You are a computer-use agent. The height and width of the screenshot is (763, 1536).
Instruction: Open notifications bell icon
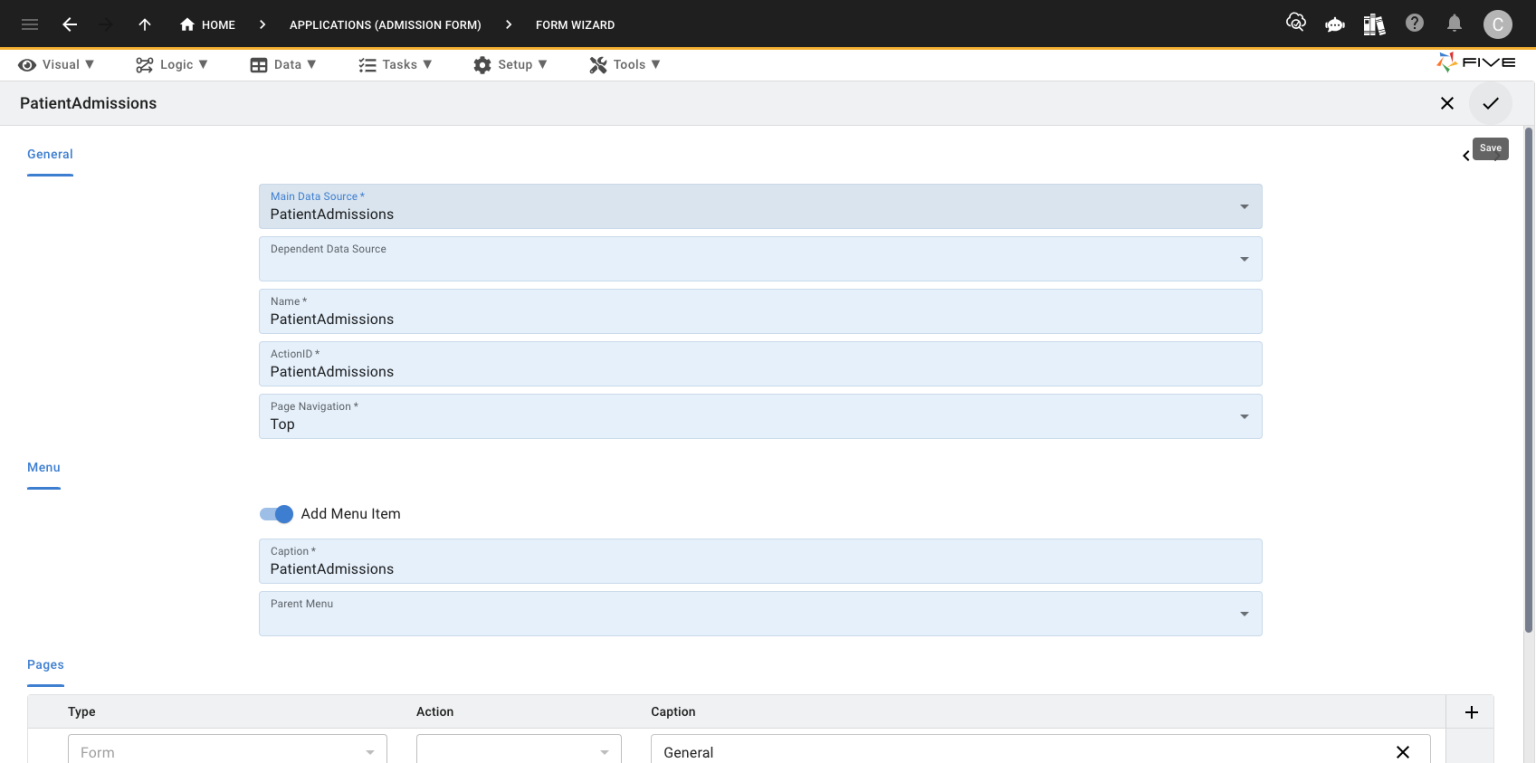[1454, 24]
